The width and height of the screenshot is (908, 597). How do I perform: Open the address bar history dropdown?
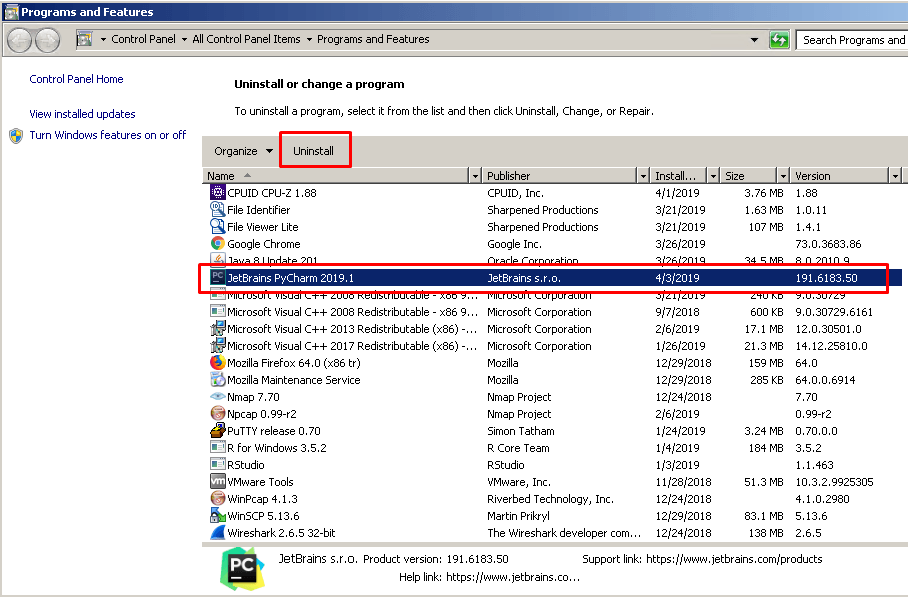(754, 40)
